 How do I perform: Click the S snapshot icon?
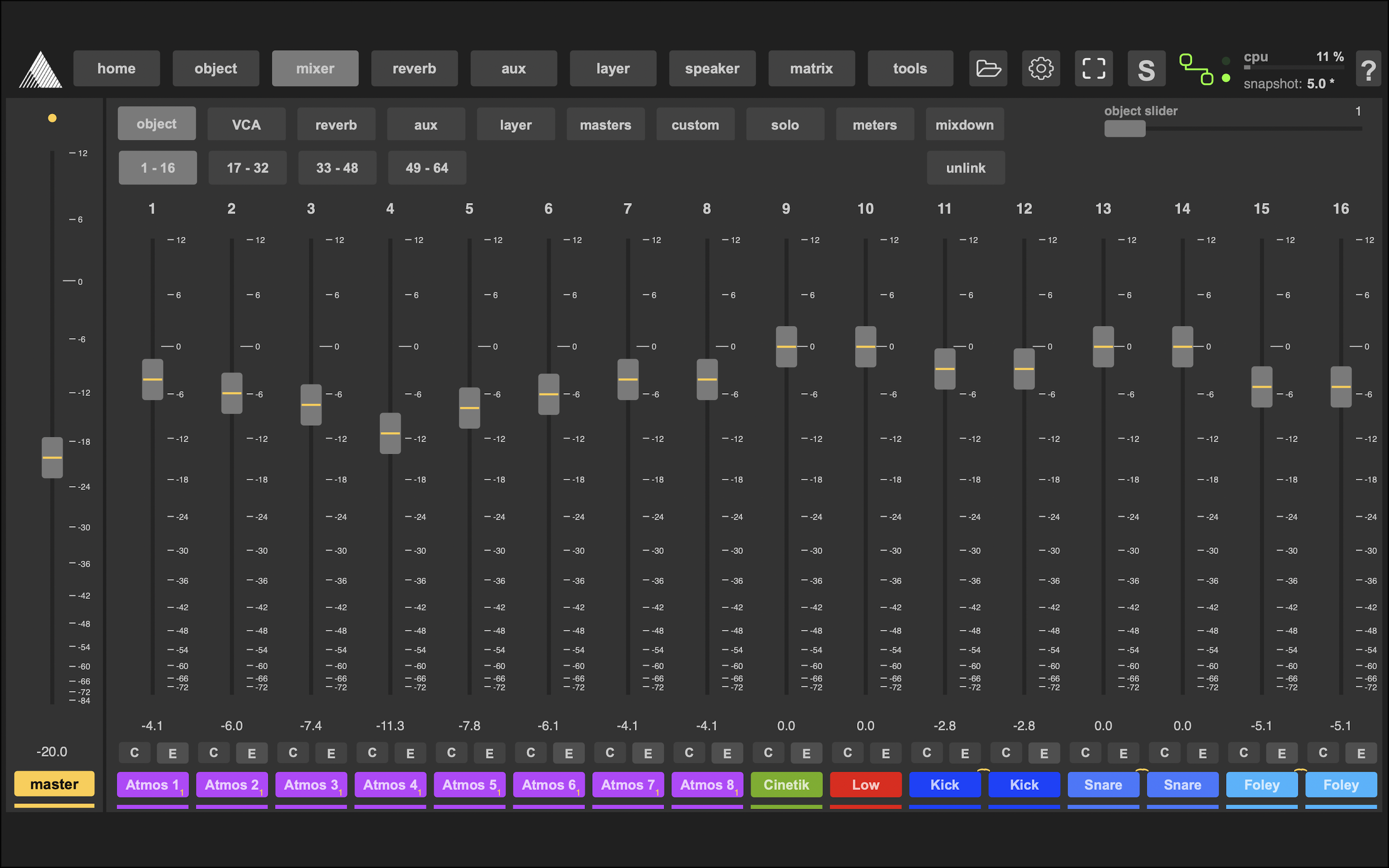(1146, 68)
